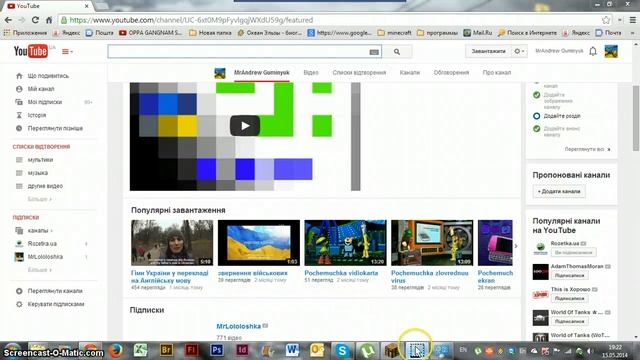Open Adobe InDesign from the taskbar
This screenshot has height=360, width=640.
pos(242,350)
